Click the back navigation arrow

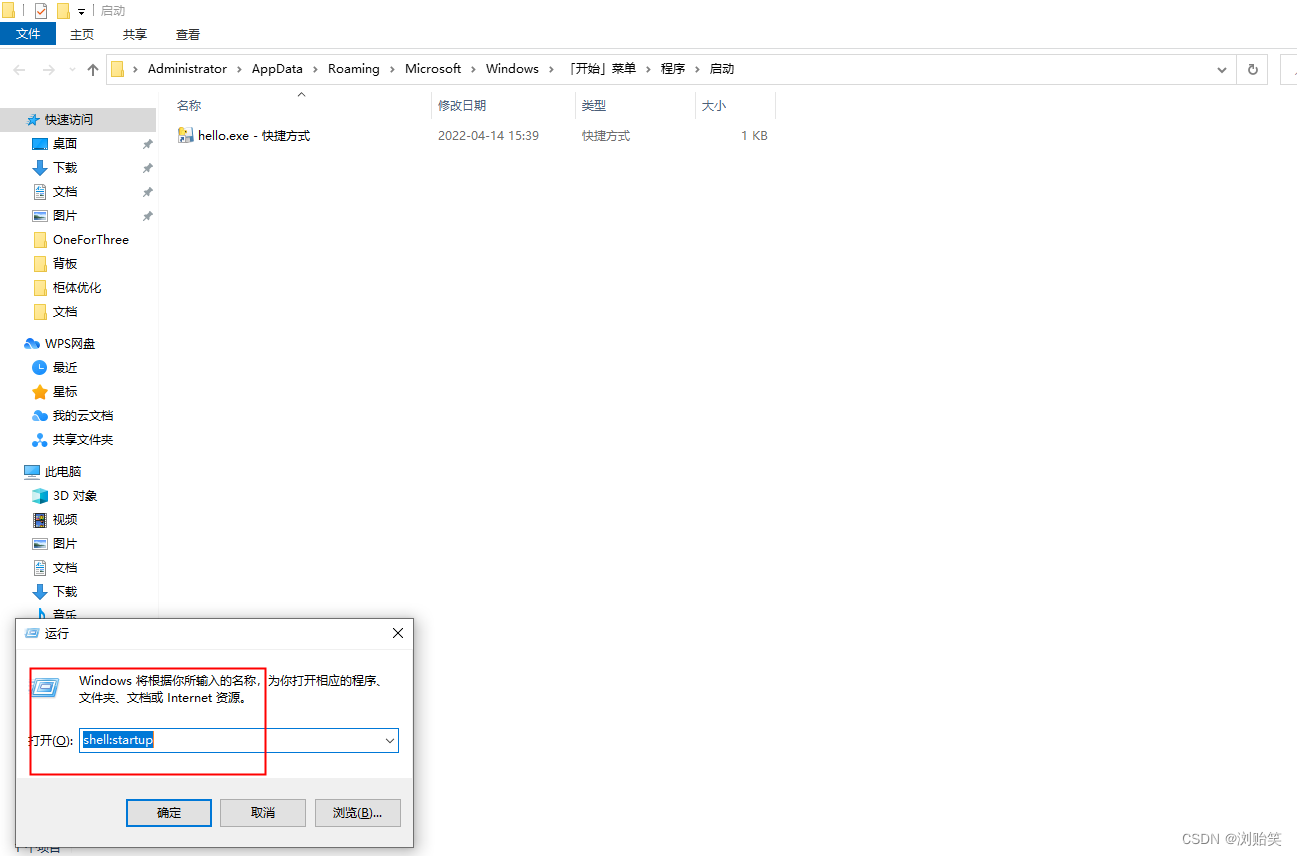pyautogui.click(x=19, y=69)
